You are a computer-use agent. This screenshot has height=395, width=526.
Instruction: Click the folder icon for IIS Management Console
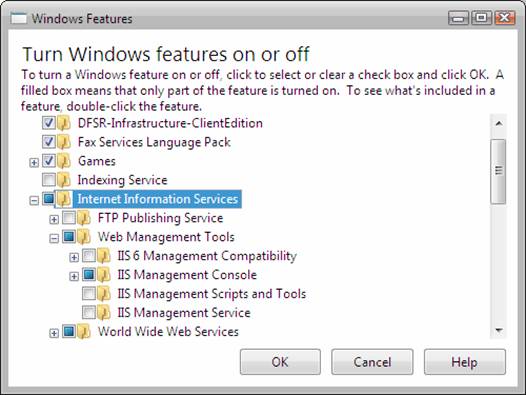[x=104, y=275]
